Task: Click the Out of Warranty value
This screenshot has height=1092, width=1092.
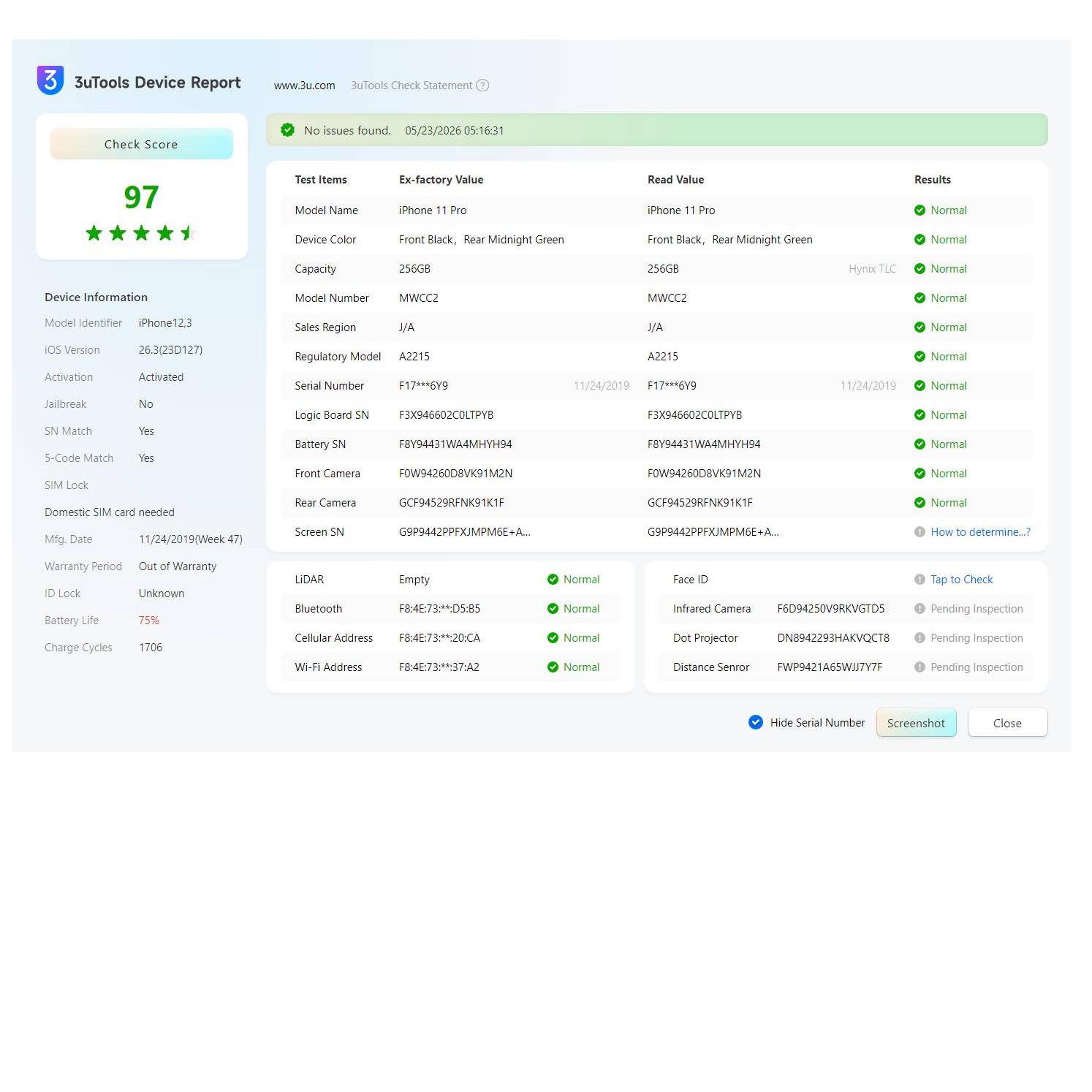Action: pyautogui.click(x=178, y=566)
